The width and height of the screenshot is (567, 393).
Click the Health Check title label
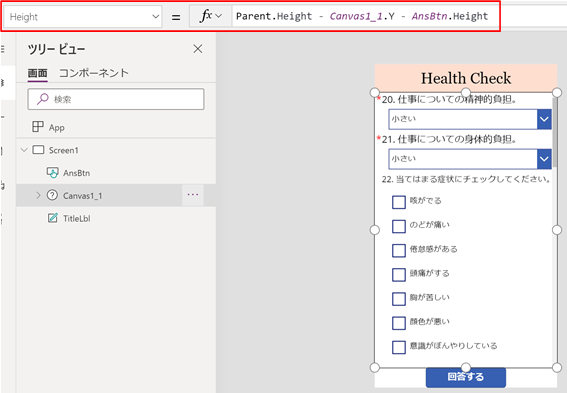466,78
